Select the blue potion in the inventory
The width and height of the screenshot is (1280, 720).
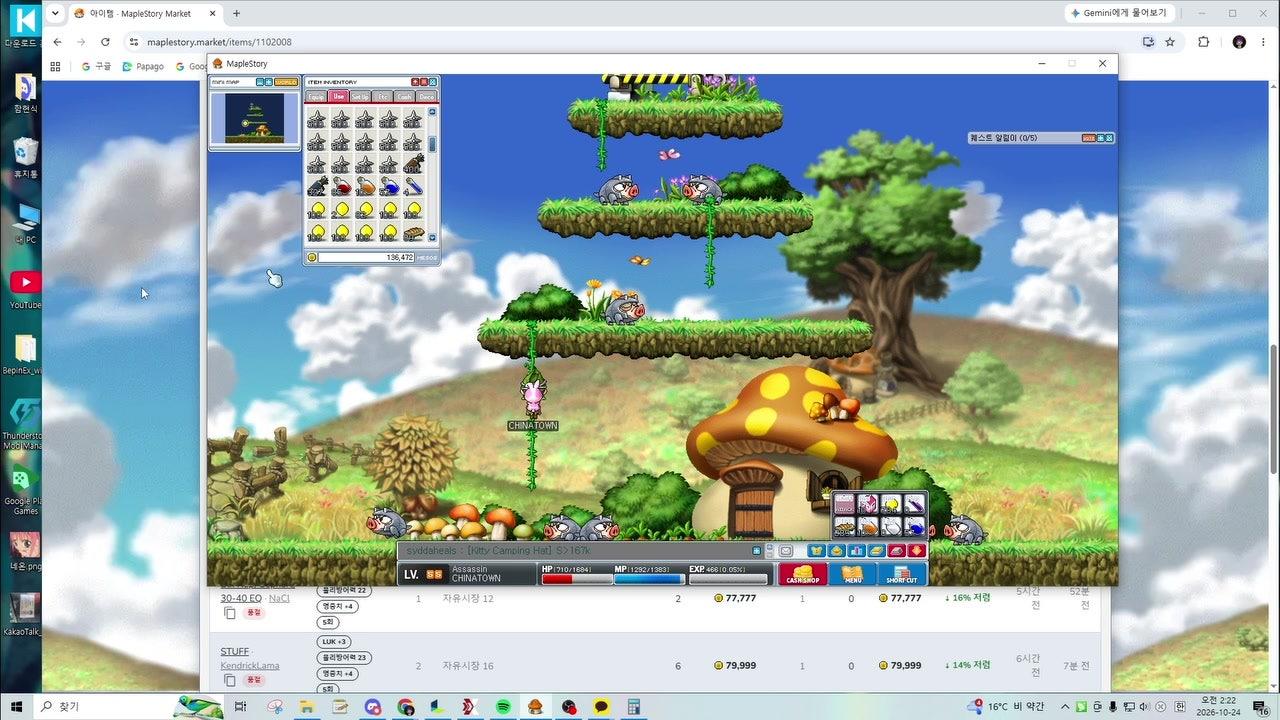coord(389,187)
